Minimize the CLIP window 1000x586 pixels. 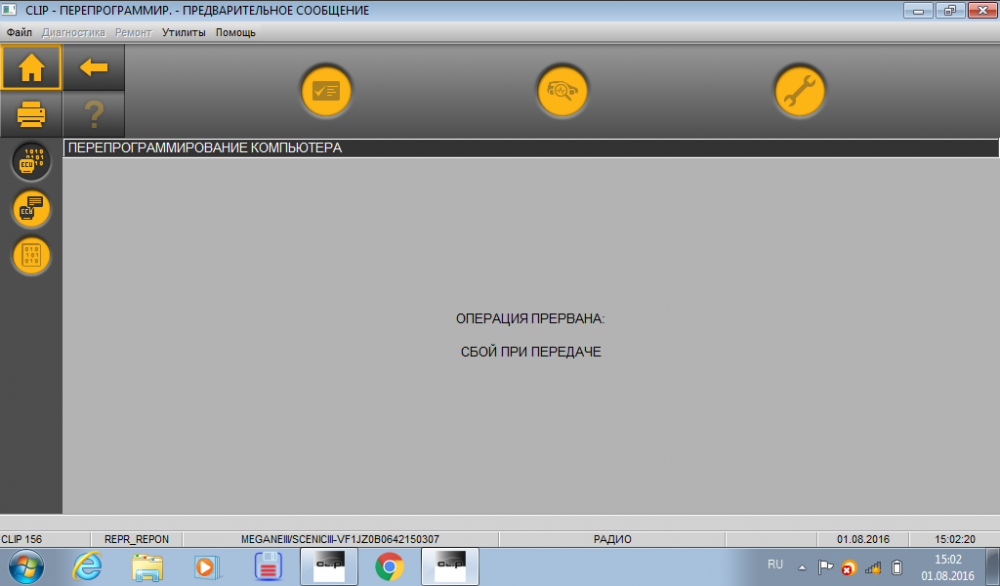(918, 11)
